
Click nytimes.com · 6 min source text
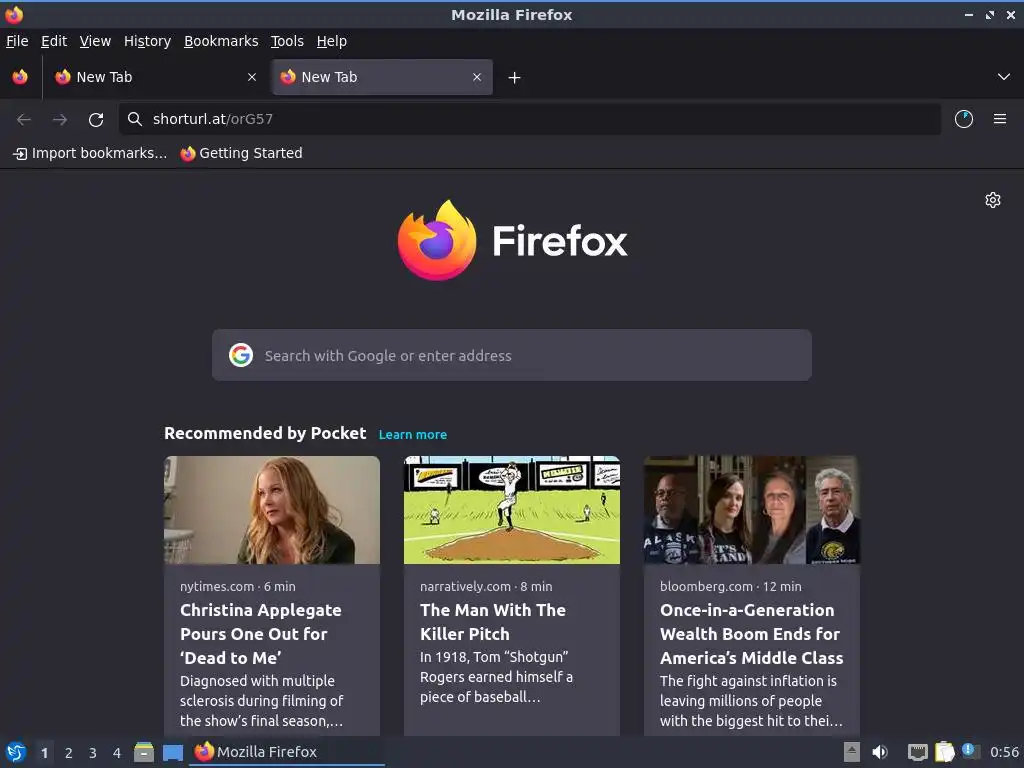point(238,586)
